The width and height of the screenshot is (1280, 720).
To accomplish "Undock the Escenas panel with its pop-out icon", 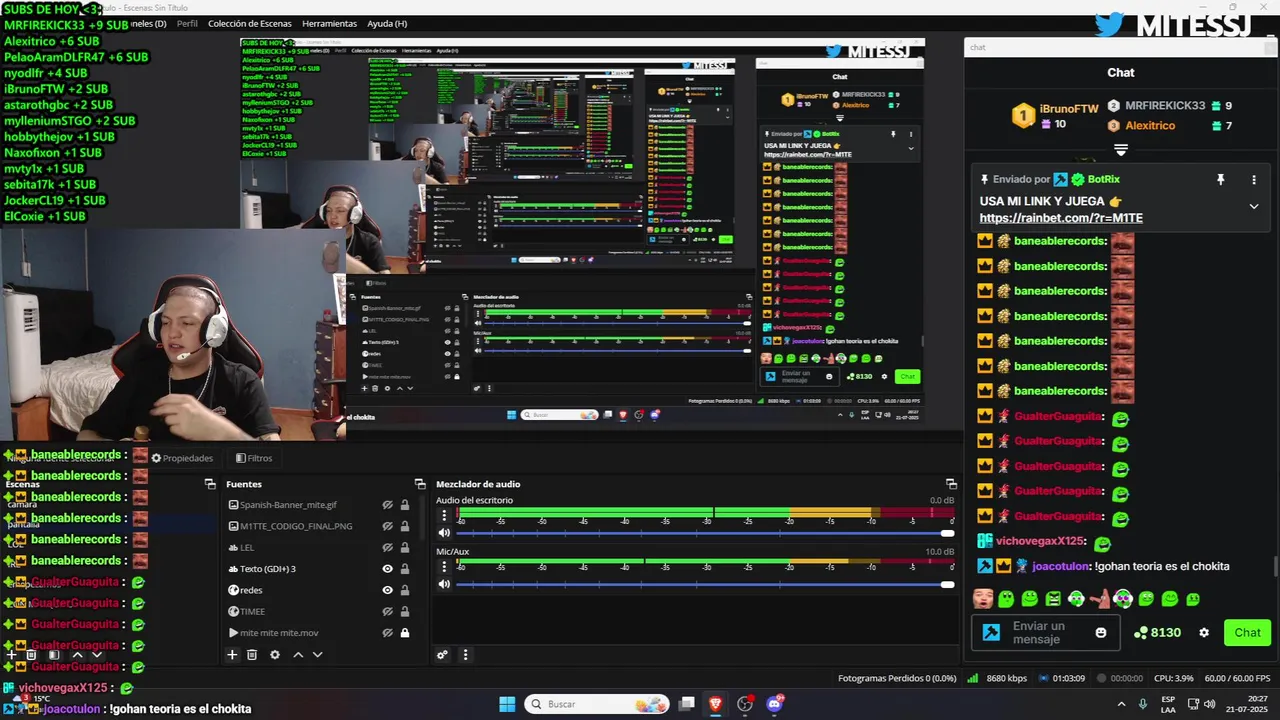I will (210, 484).
